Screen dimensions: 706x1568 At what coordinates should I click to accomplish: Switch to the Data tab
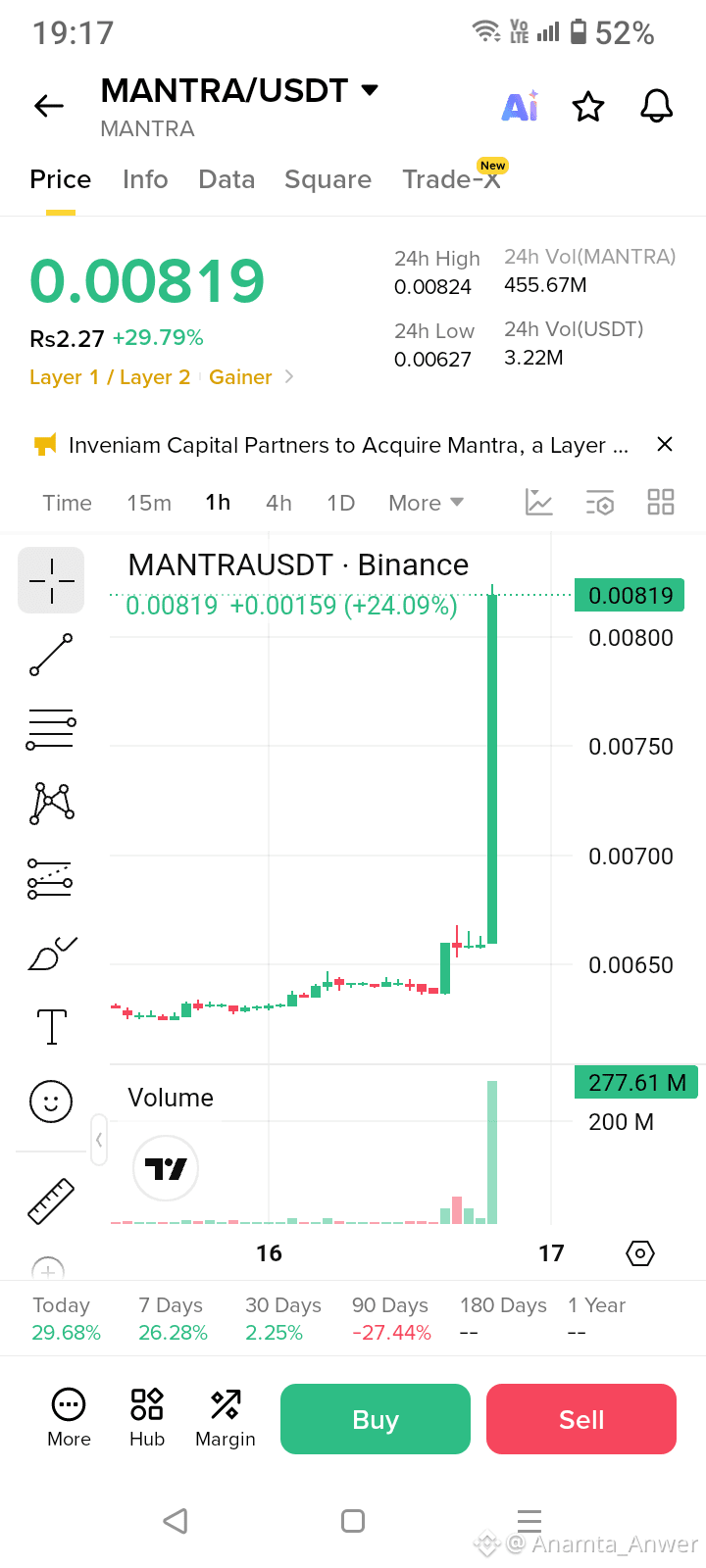coord(227,179)
